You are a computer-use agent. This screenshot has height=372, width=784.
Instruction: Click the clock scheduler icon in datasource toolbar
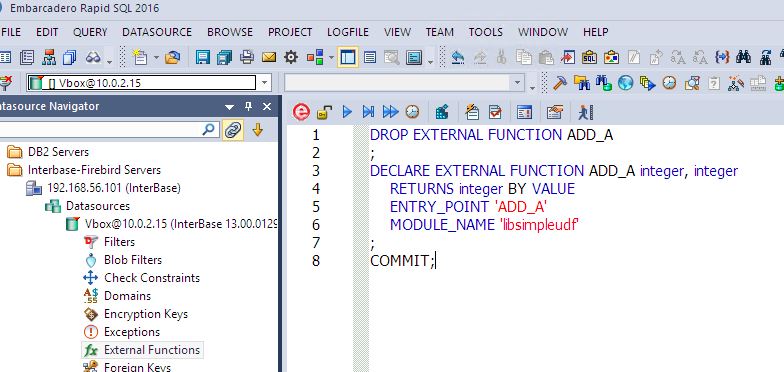tap(670, 82)
